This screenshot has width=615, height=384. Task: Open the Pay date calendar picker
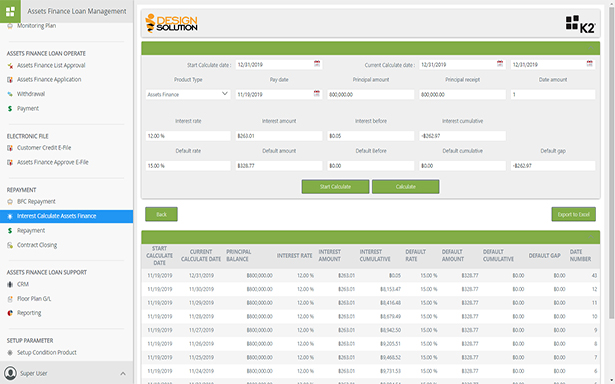tap(317, 93)
